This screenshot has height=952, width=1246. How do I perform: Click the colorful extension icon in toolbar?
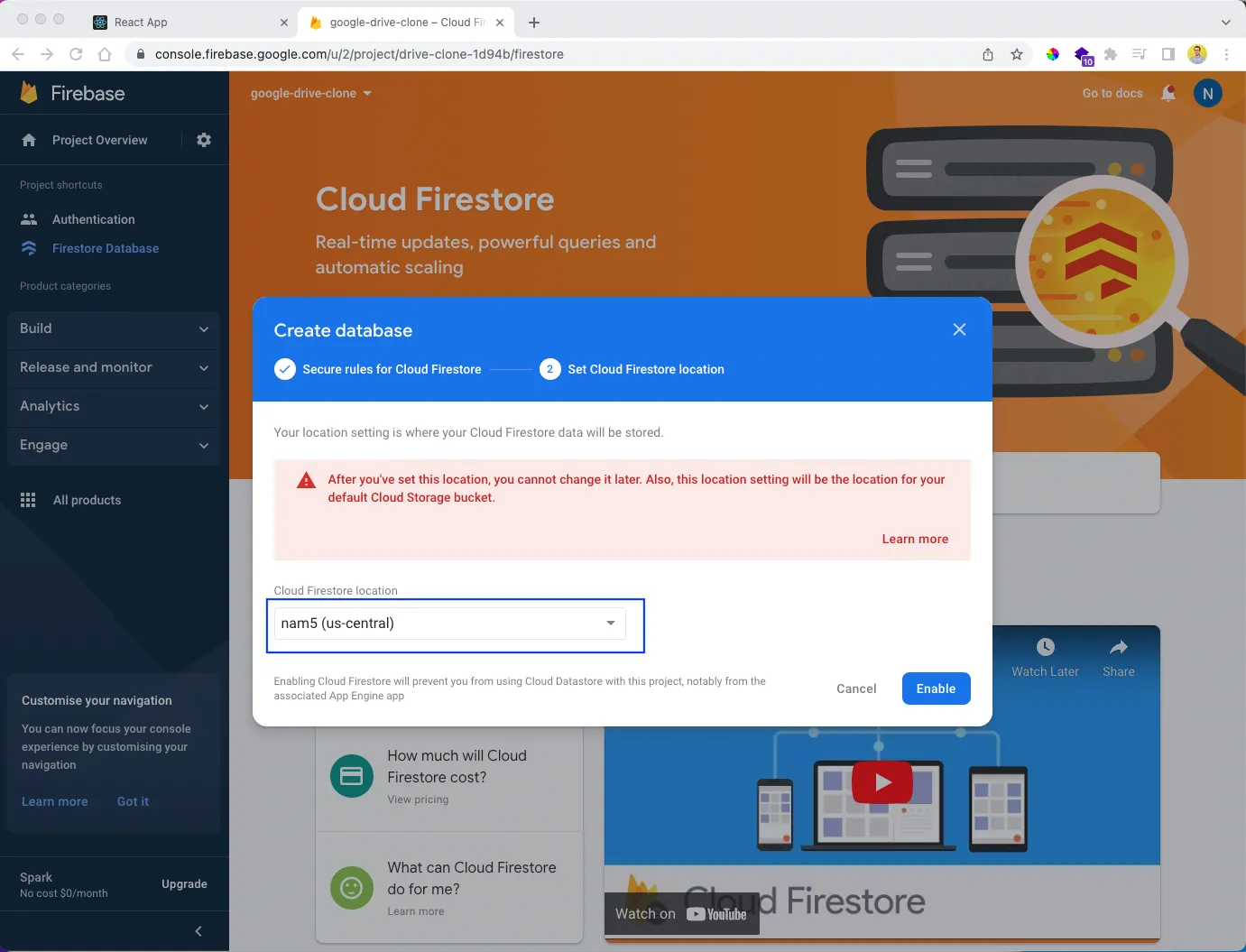click(x=1053, y=54)
